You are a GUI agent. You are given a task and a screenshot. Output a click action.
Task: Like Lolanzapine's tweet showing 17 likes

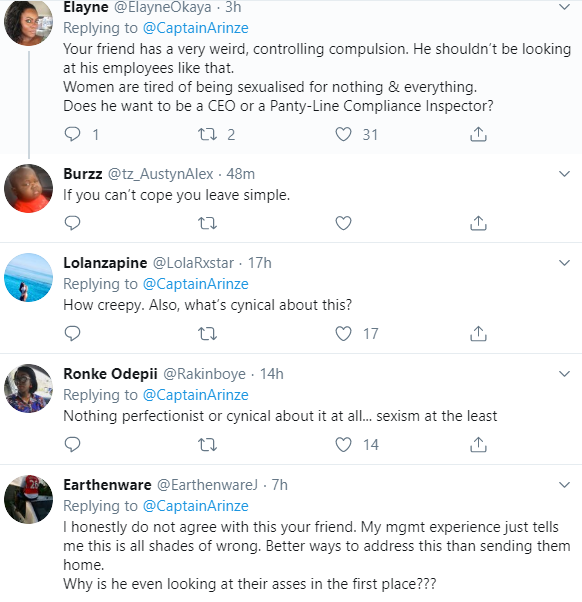pos(343,334)
